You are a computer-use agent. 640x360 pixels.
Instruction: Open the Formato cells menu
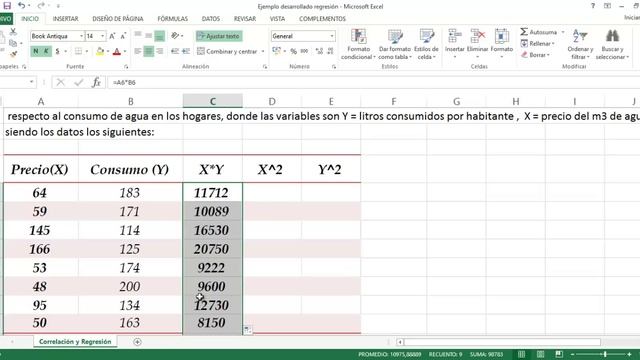coord(502,43)
